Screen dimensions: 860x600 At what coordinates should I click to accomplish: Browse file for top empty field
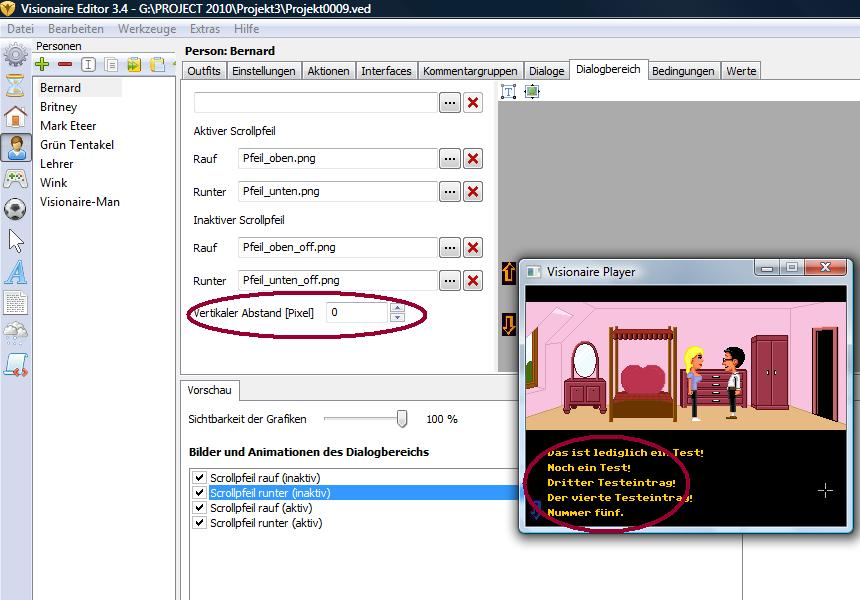tap(450, 103)
